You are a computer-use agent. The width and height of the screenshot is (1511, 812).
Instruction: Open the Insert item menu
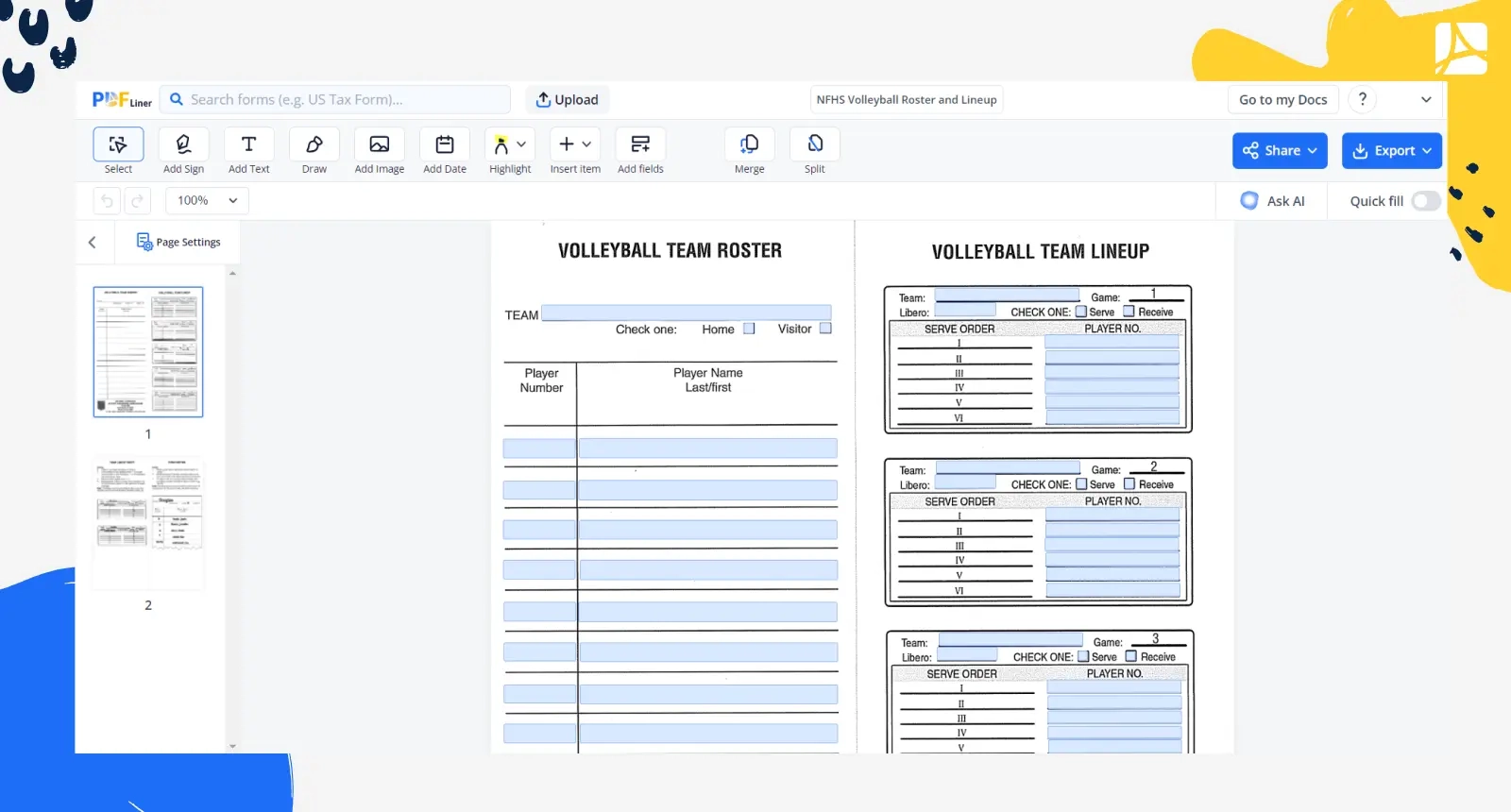tap(574, 145)
